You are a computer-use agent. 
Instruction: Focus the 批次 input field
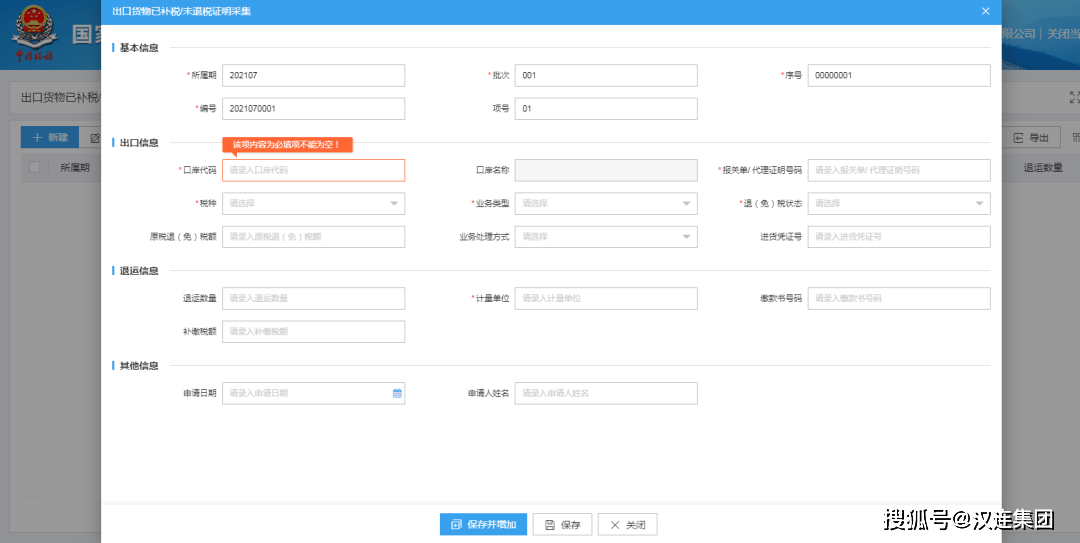tap(606, 76)
